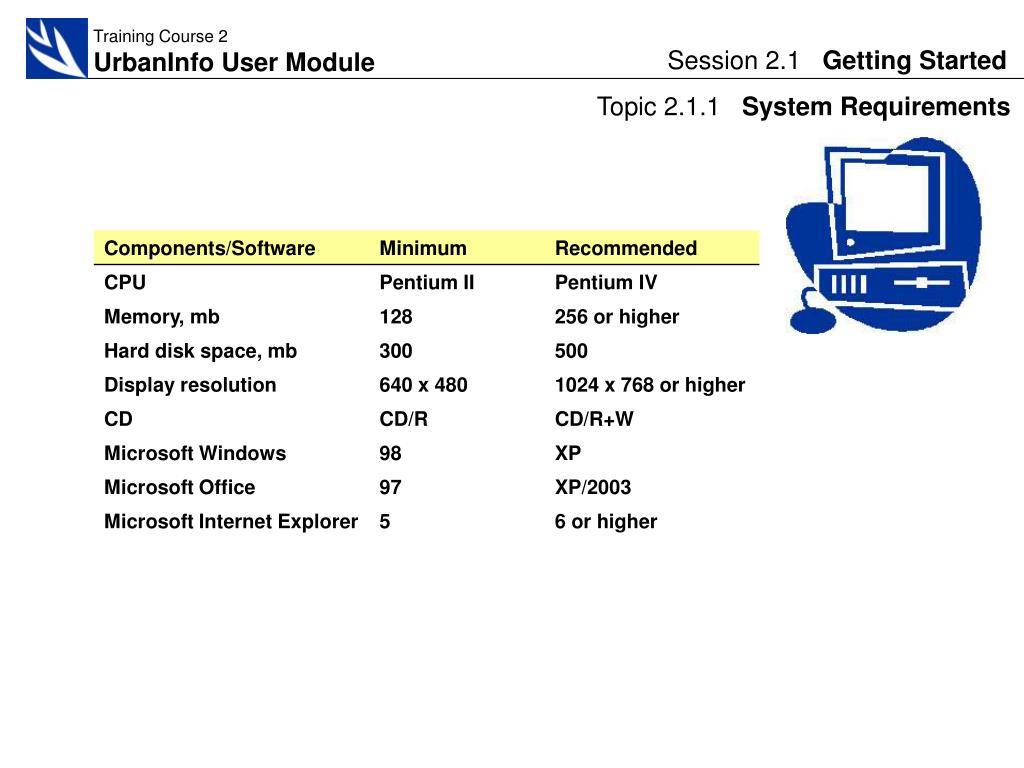The width and height of the screenshot is (1024, 768).
Task: Click the 'CD/R+W' recommended cell
Action: coord(594,419)
